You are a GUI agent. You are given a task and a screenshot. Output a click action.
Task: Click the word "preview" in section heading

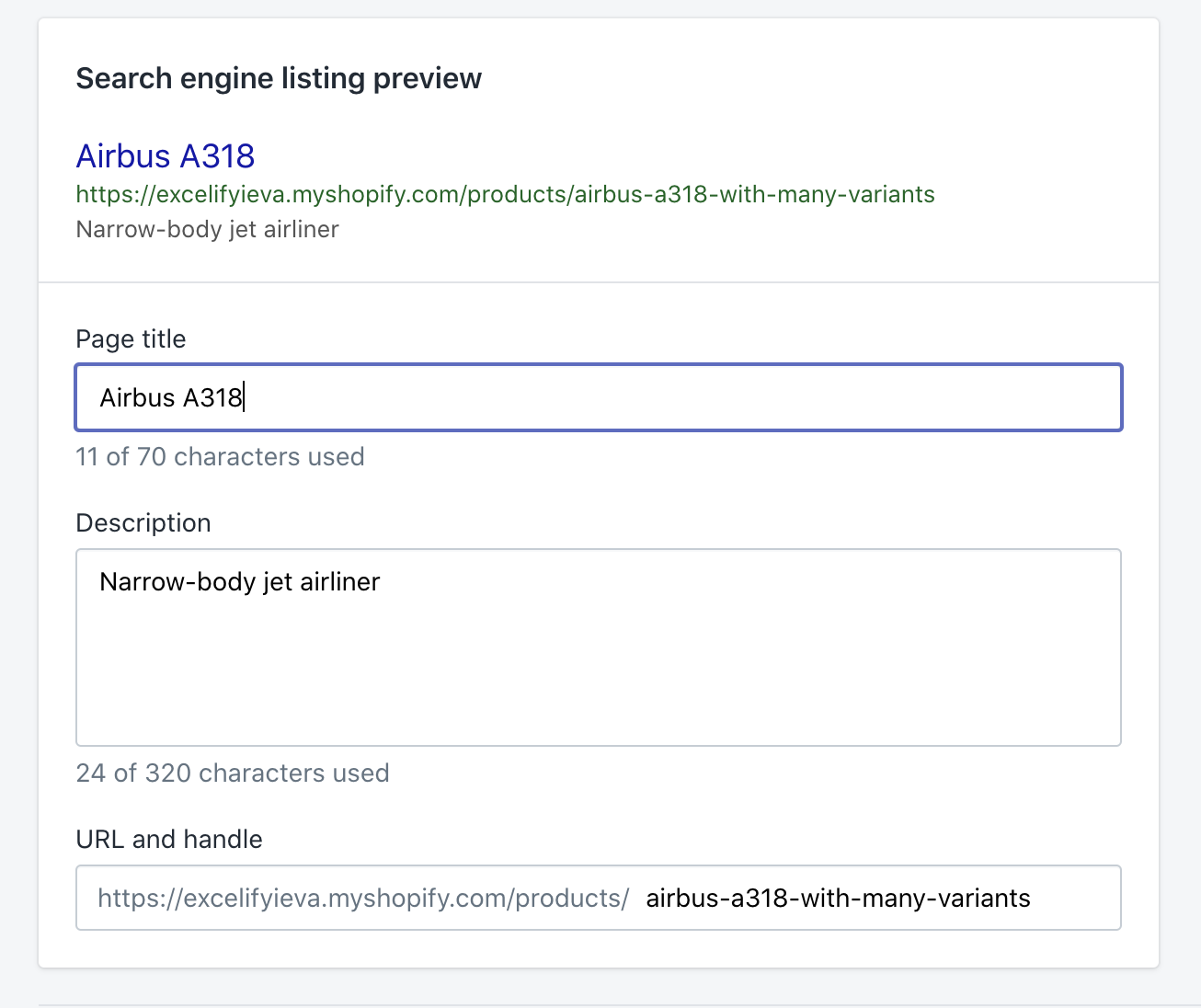[x=427, y=78]
